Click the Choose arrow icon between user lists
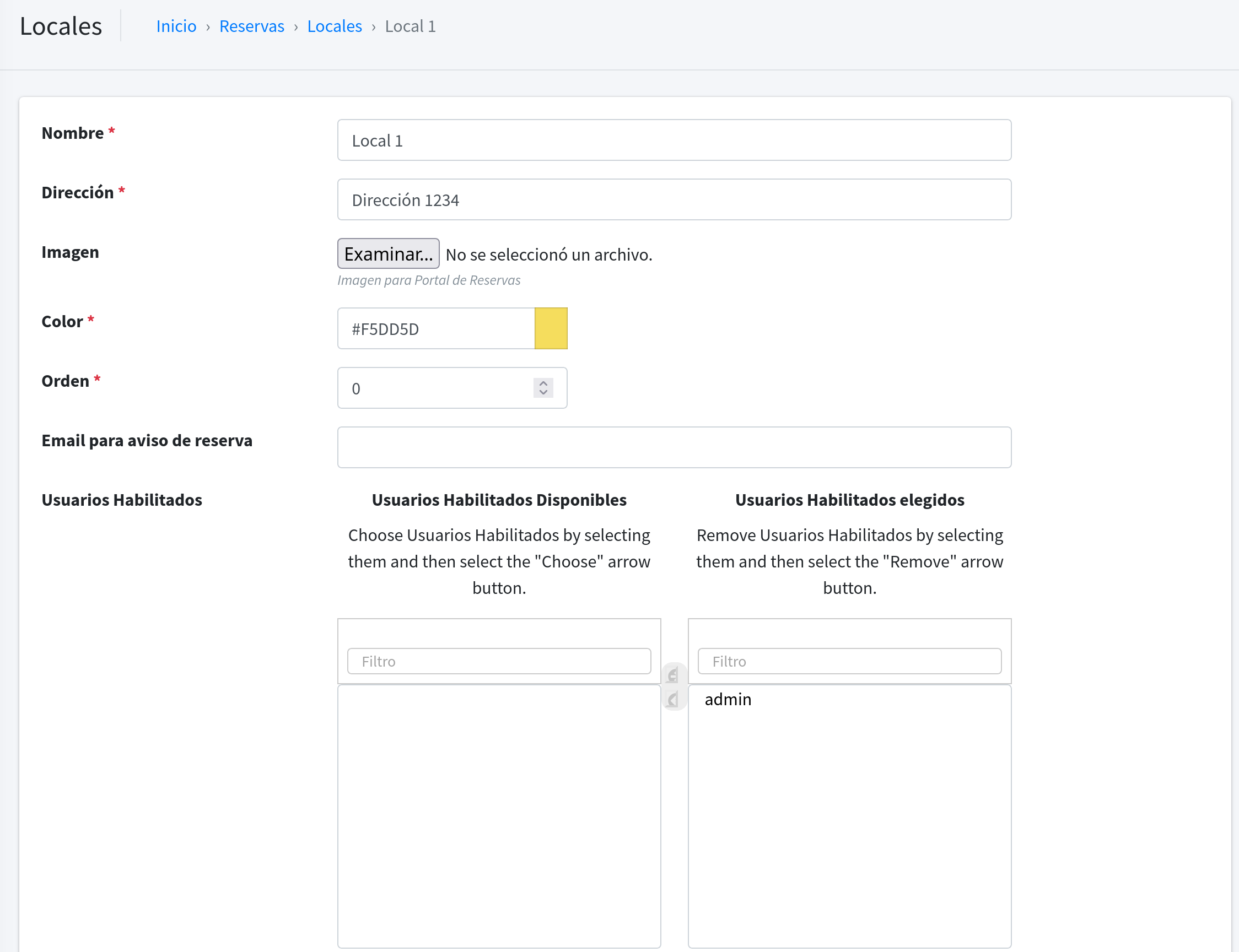Image resolution: width=1239 pixels, height=952 pixels. pos(674,675)
